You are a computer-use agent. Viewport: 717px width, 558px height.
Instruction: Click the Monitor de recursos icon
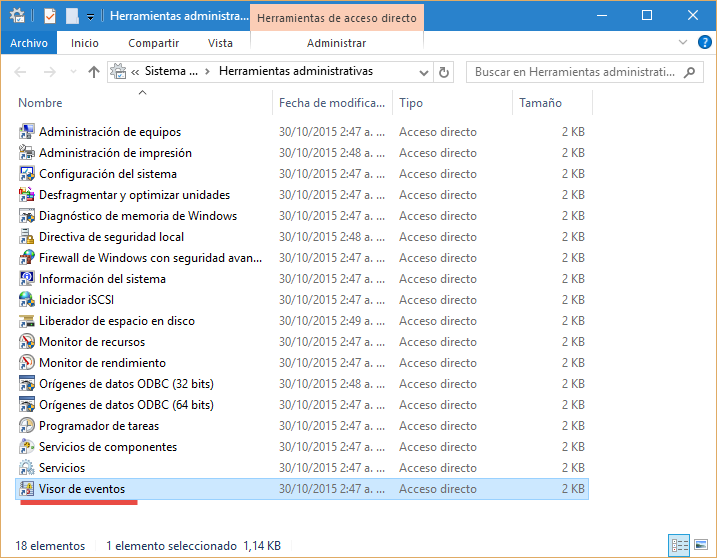(27, 342)
